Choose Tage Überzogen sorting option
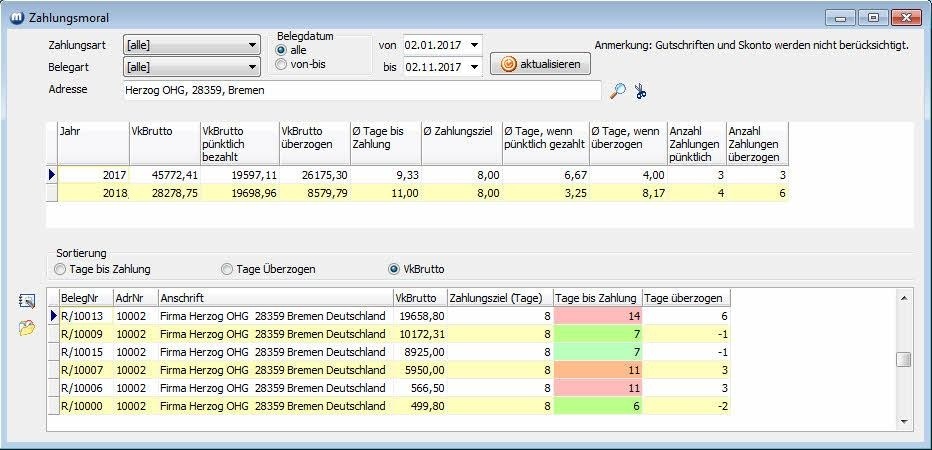 click(227, 269)
